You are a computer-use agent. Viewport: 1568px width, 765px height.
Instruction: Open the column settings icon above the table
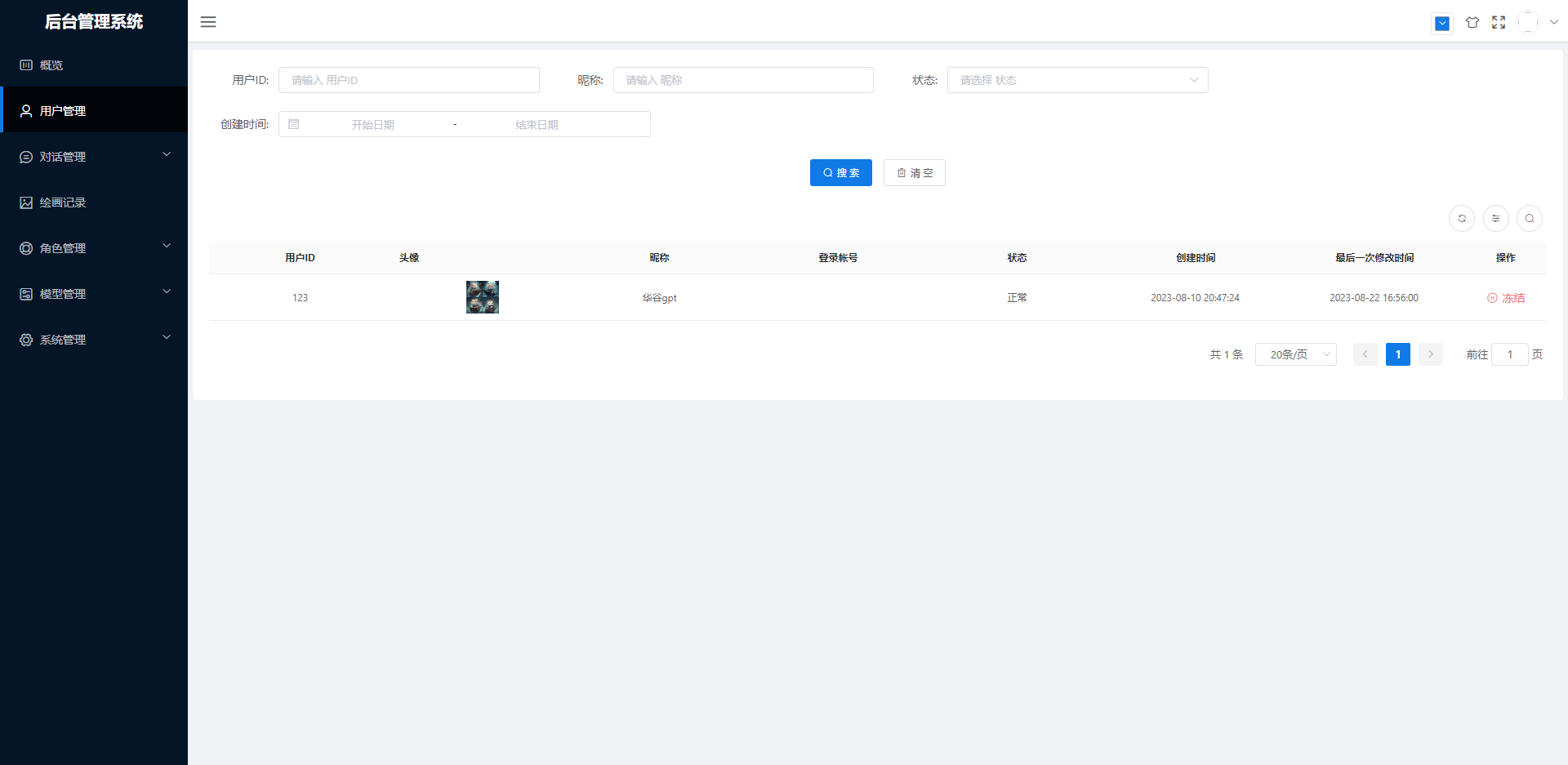point(1495,219)
